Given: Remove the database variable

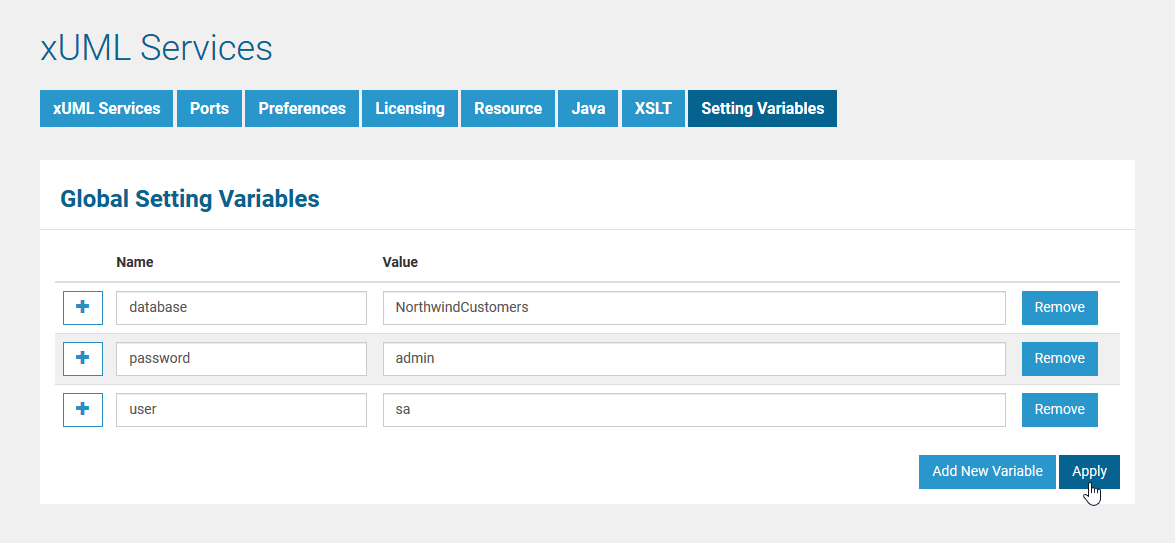Looking at the screenshot, I should pyautogui.click(x=1059, y=308).
